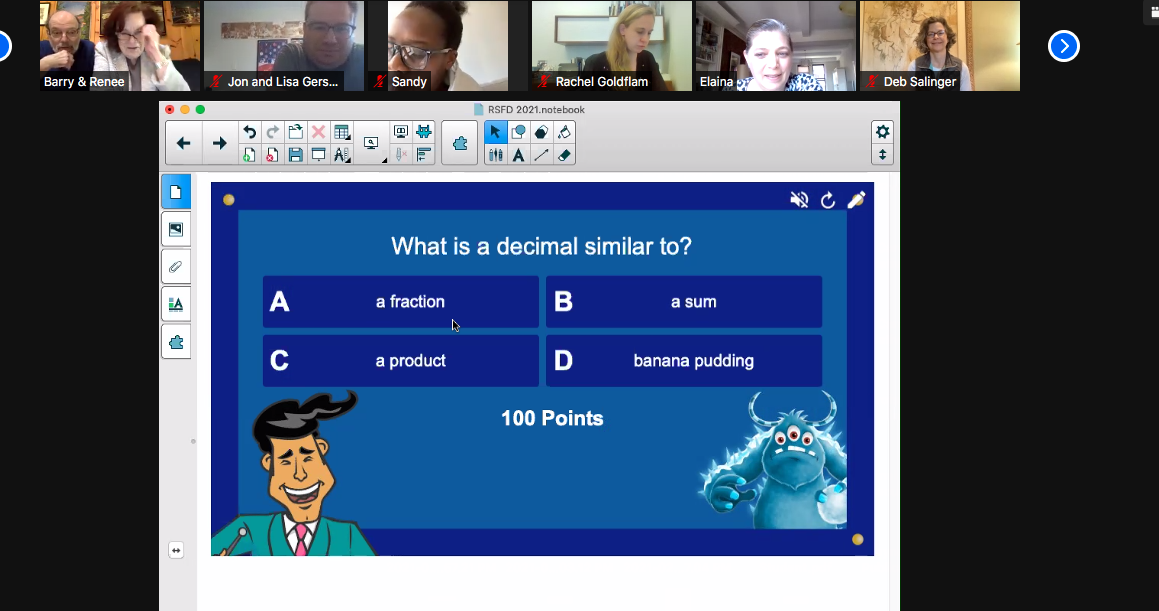Image resolution: width=1159 pixels, height=611 pixels.
Task: Click the red close window button
Action: tap(170, 109)
